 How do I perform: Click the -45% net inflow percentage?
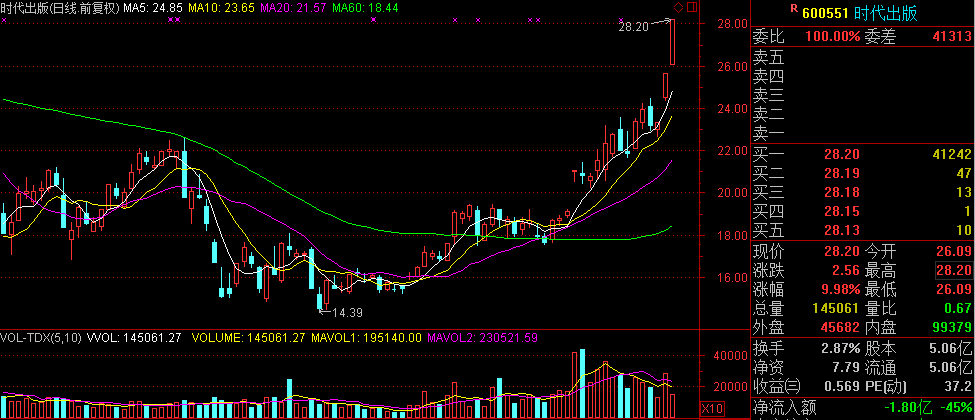pos(956,408)
